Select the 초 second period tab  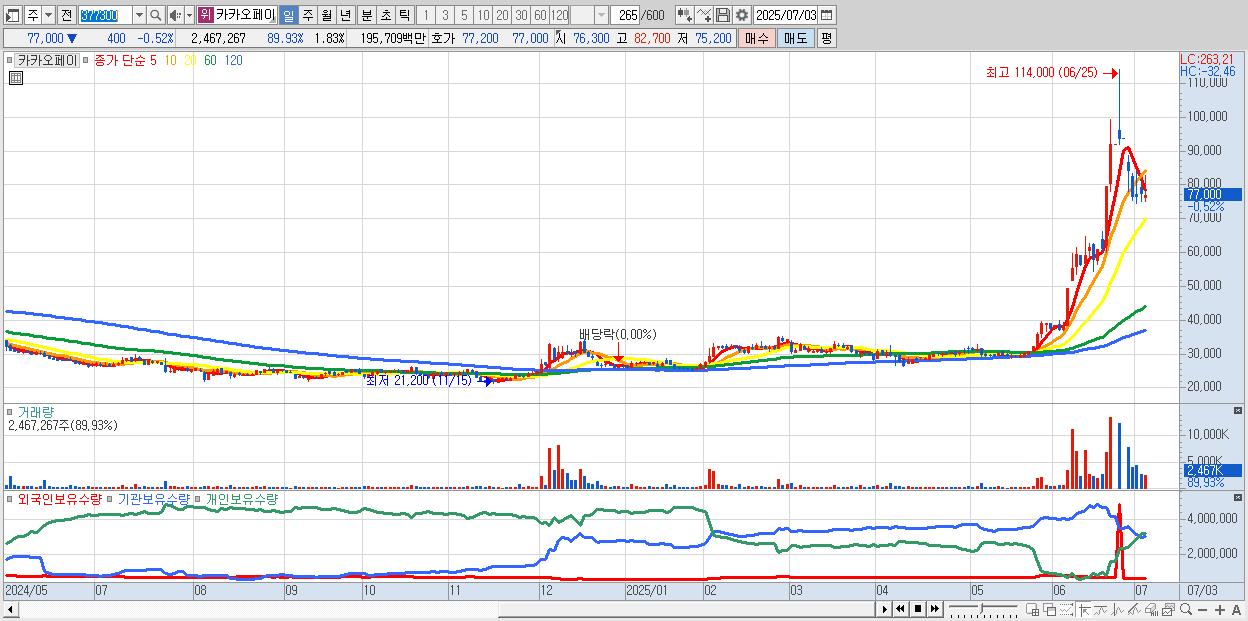pyautogui.click(x=385, y=15)
